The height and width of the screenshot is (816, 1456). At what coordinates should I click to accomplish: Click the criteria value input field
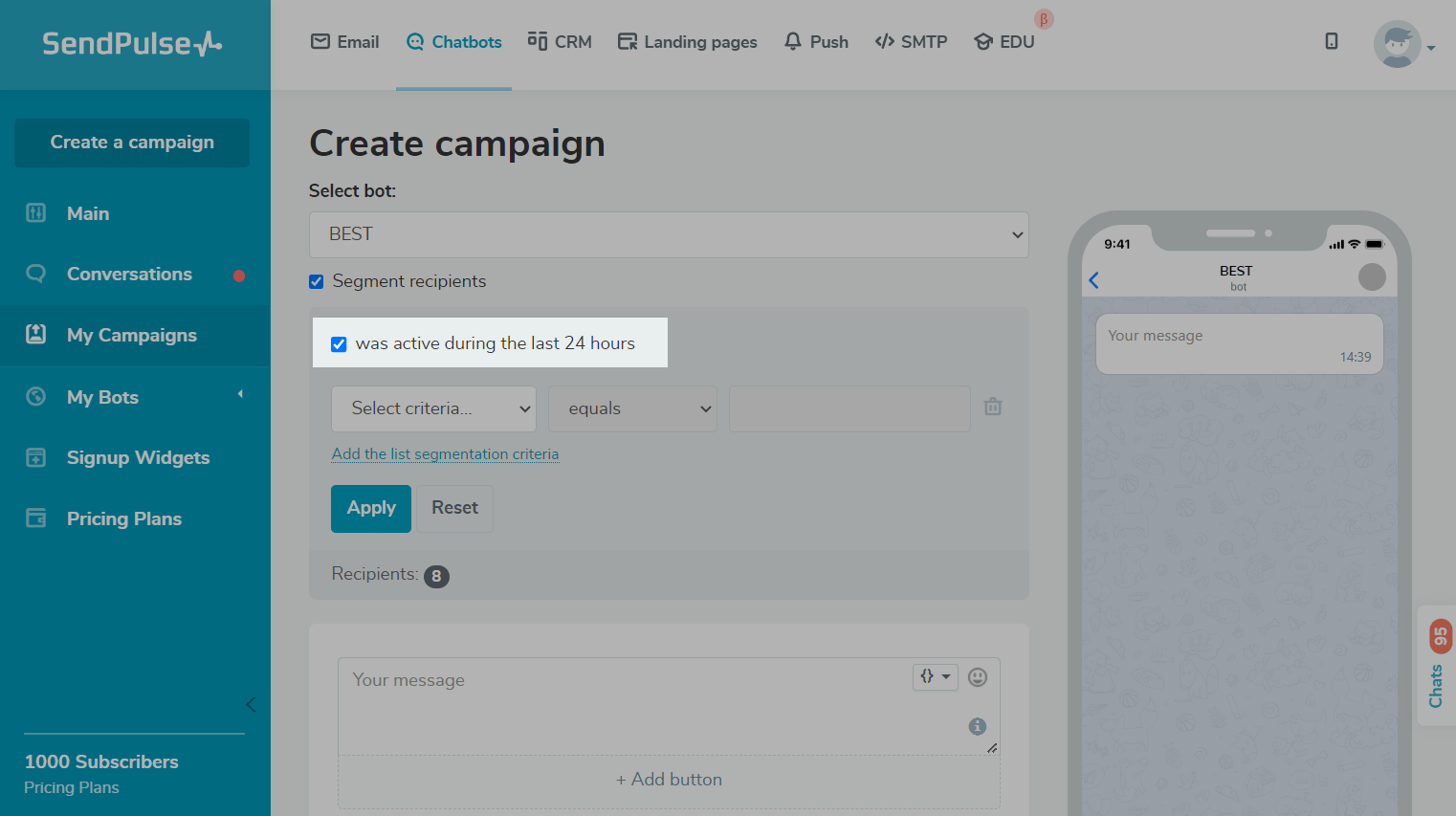tap(849, 408)
